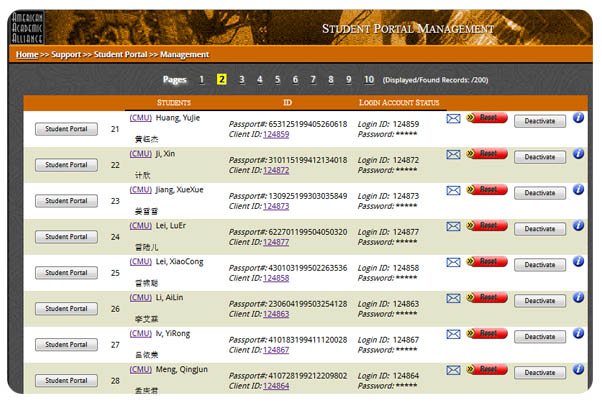Click the info icon for Meng, QingJun
The height and width of the screenshot is (402, 602).
(578, 369)
